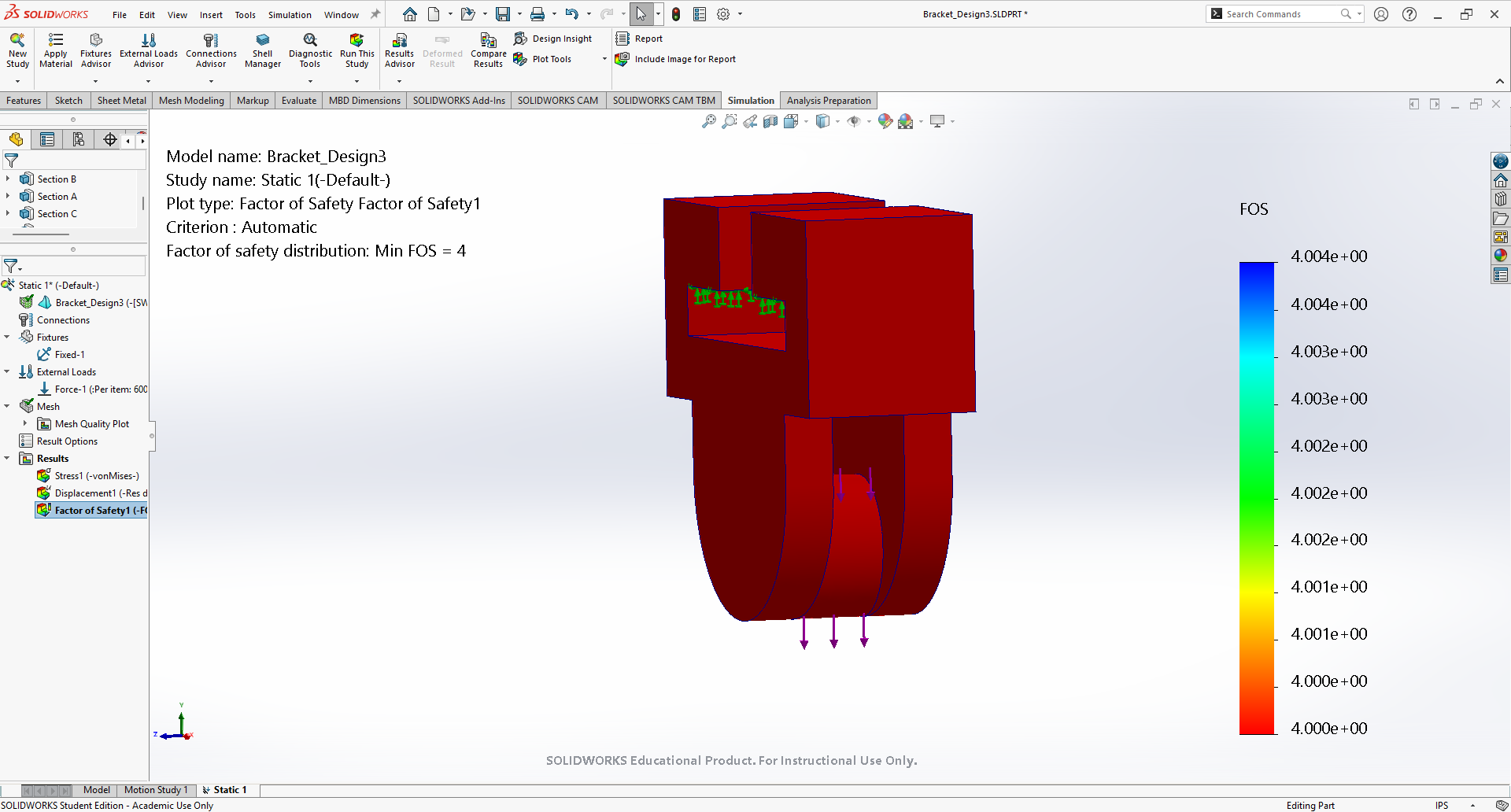Open Plot Tools
This screenshot has height=812, width=1511.
pyautogui.click(x=542, y=59)
